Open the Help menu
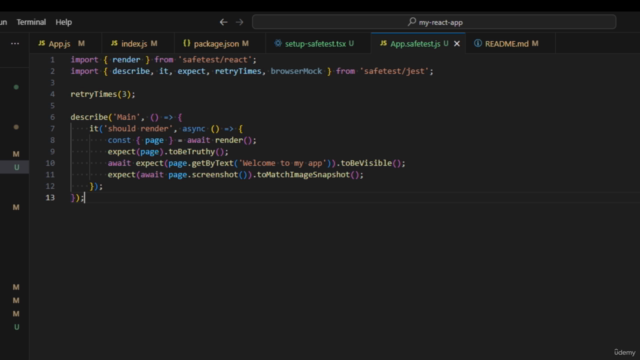 pyautogui.click(x=64, y=22)
